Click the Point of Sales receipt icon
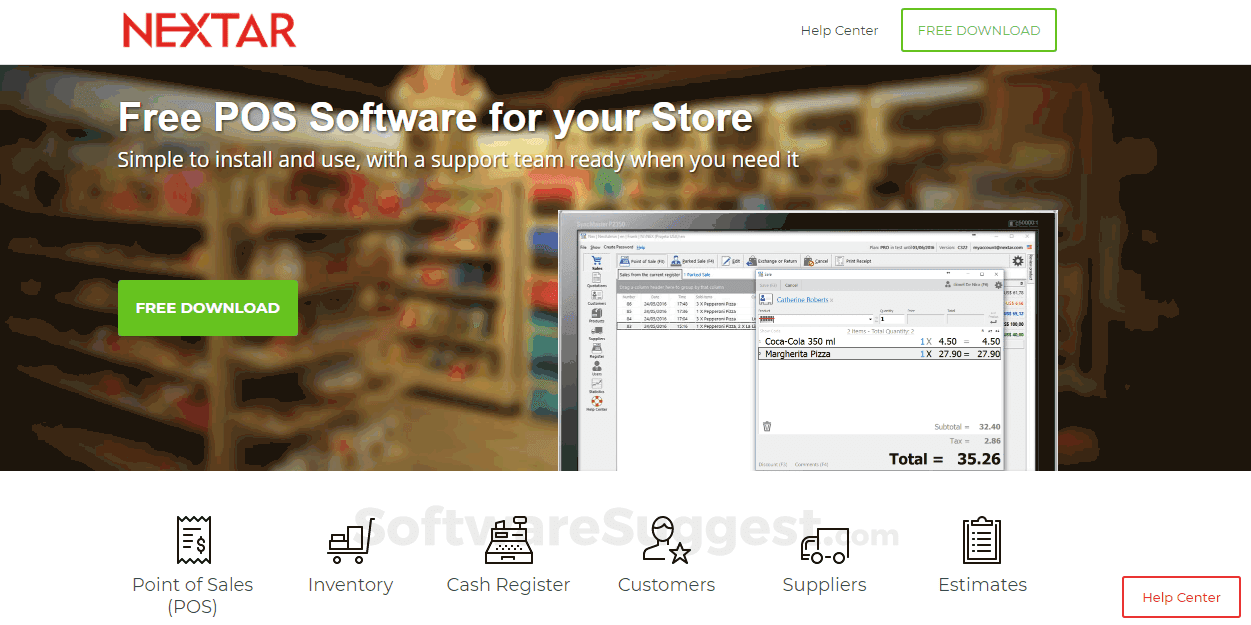The height and width of the screenshot is (625, 1251). (x=191, y=541)
